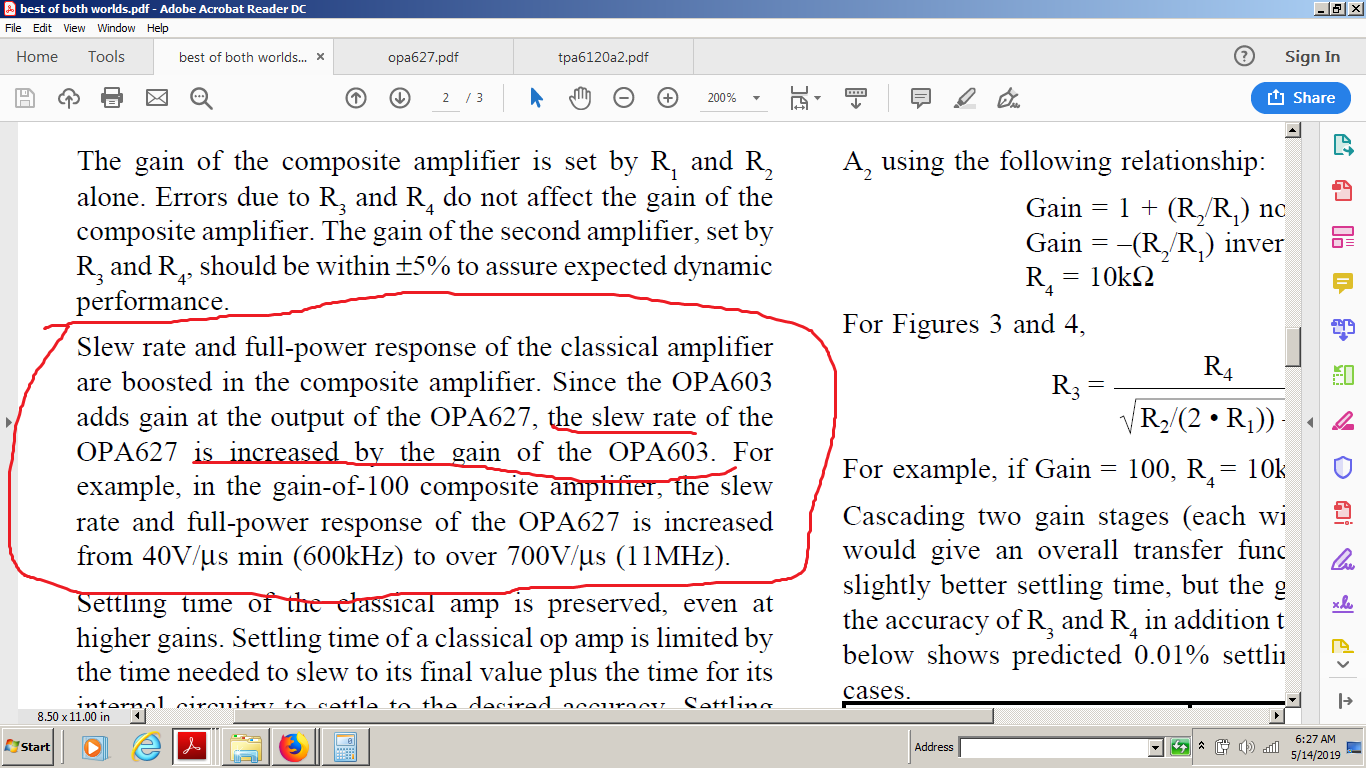Open the Send for Signature tool
This screenshot has width=1366, height=768.
1343,605
